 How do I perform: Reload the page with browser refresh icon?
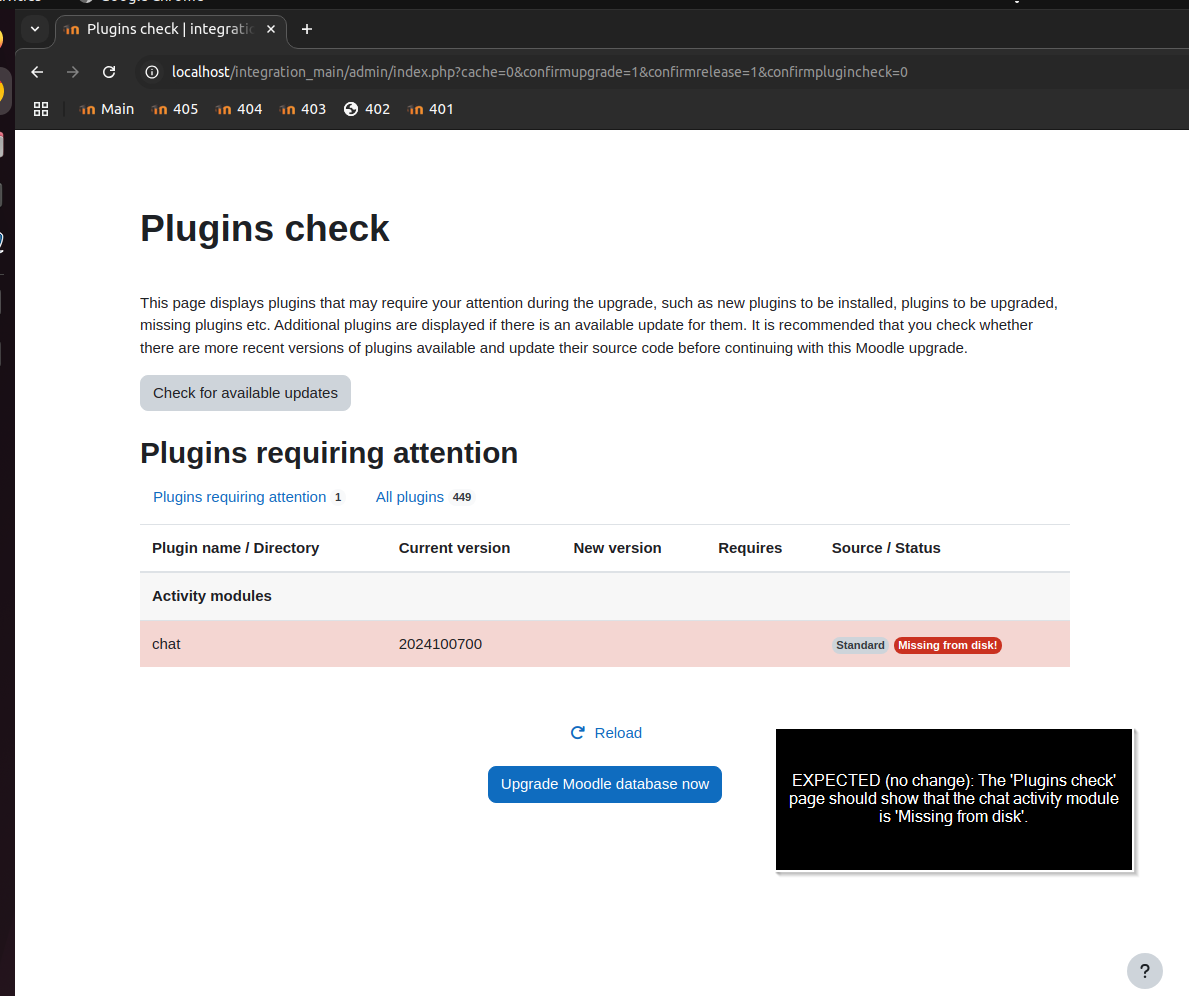pos(109,72)
